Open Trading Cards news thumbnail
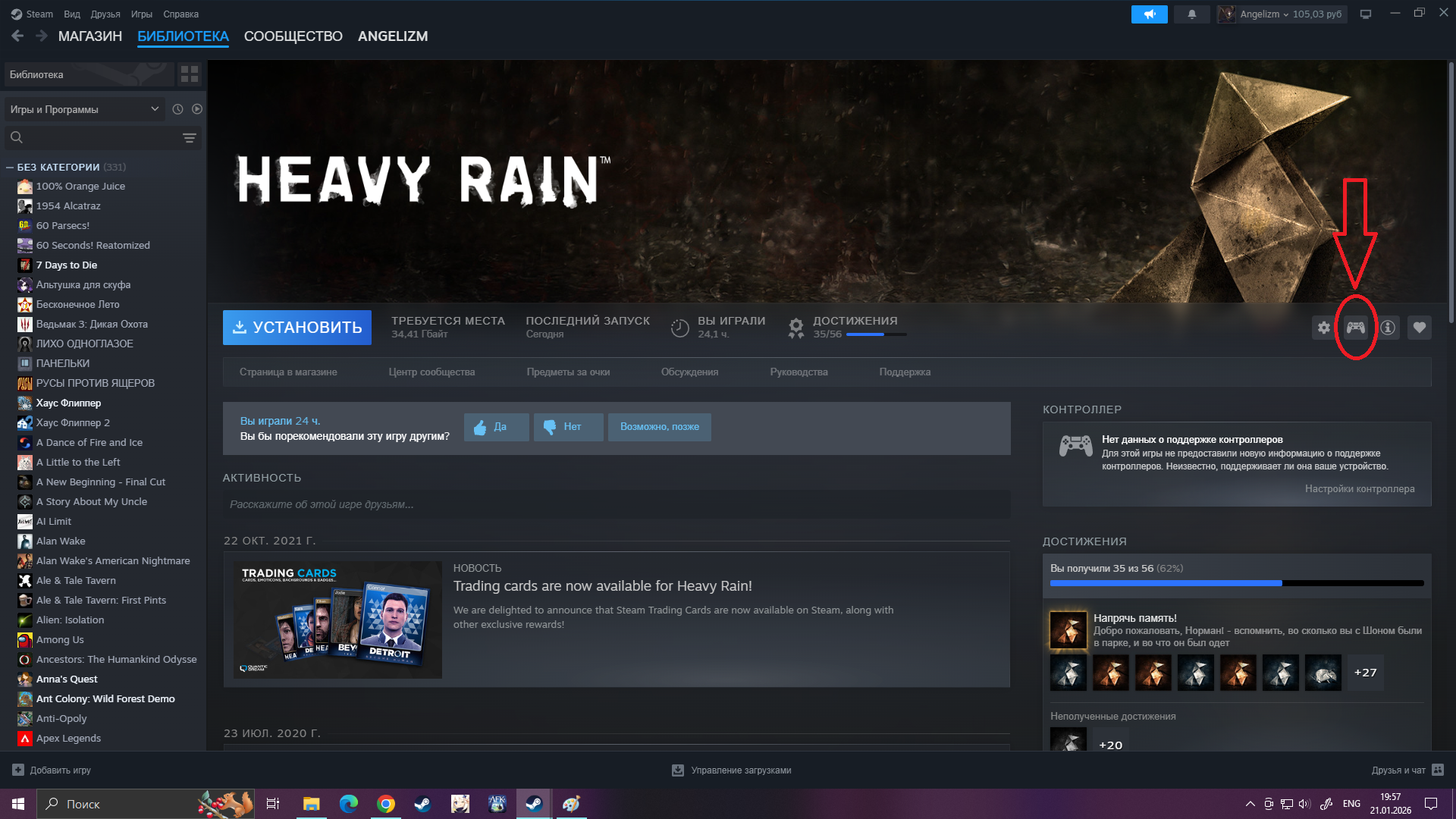 [337, 620]
